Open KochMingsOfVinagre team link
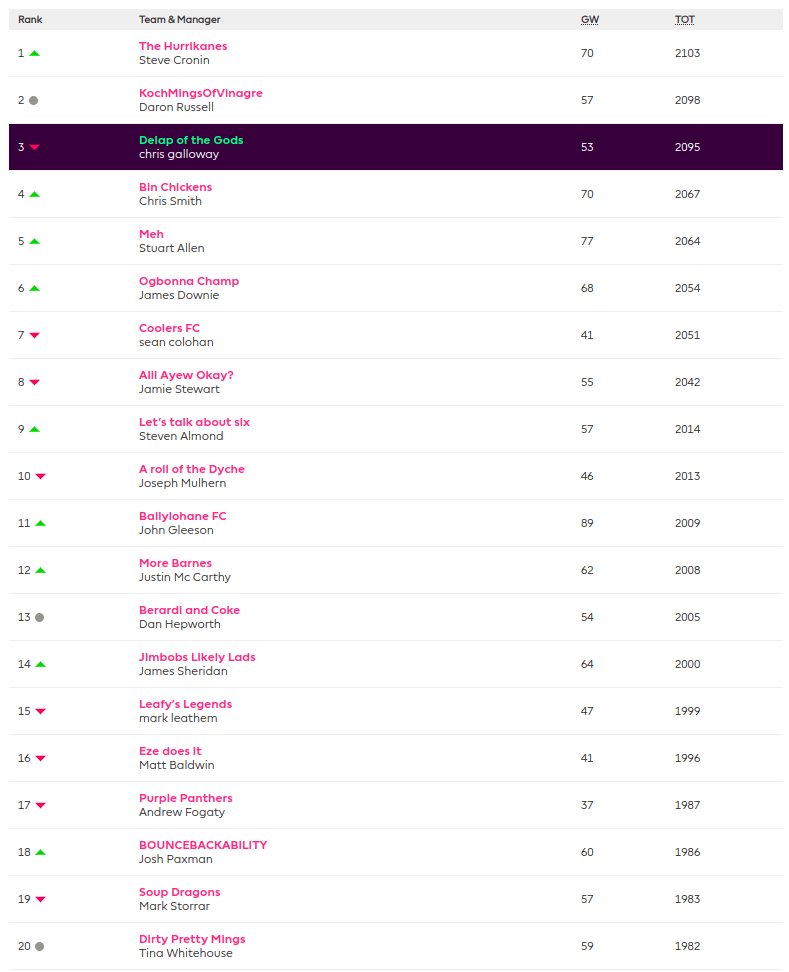 coord(200,93)
